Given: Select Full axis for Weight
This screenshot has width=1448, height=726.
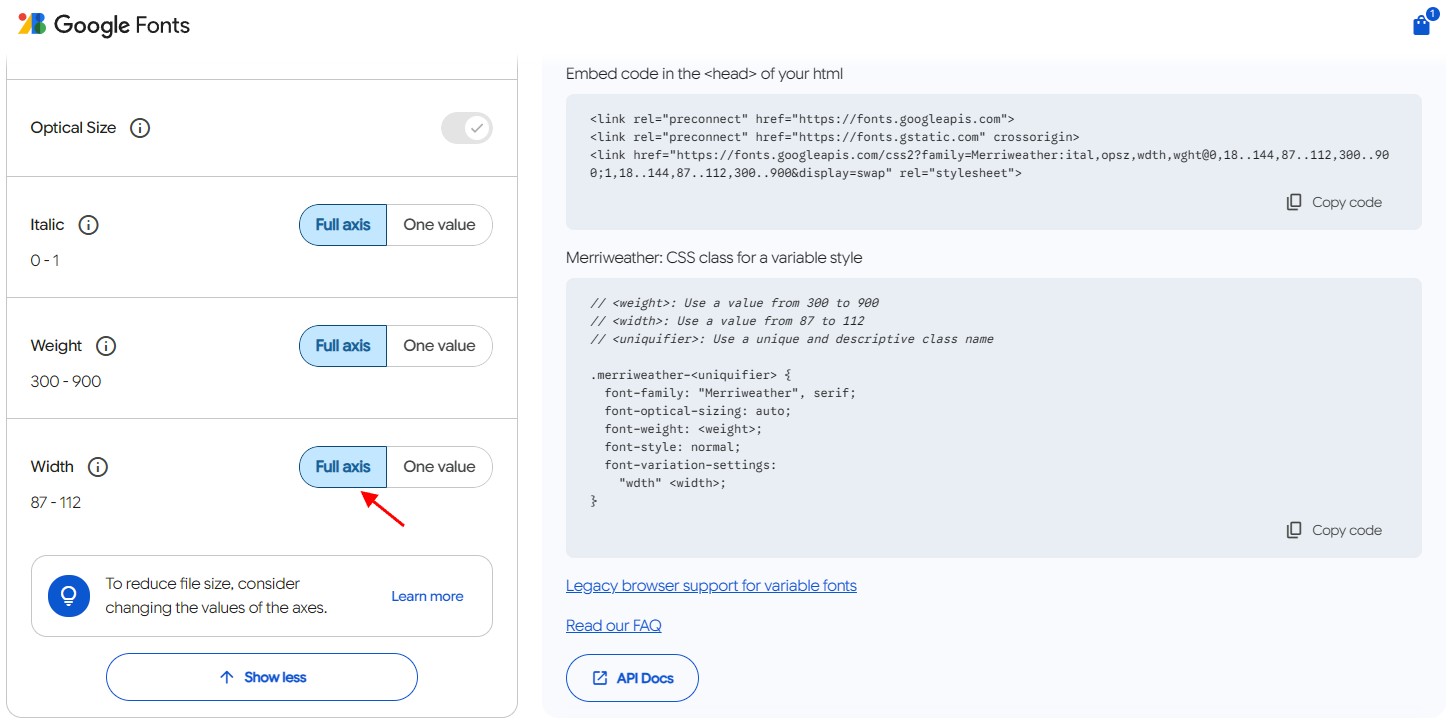Looking at the screenshot, I should tap(343, 346).
